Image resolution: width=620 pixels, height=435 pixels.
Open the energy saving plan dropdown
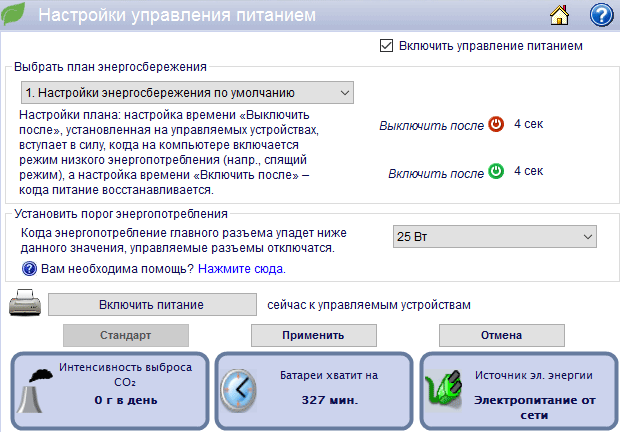coord(187,93)
